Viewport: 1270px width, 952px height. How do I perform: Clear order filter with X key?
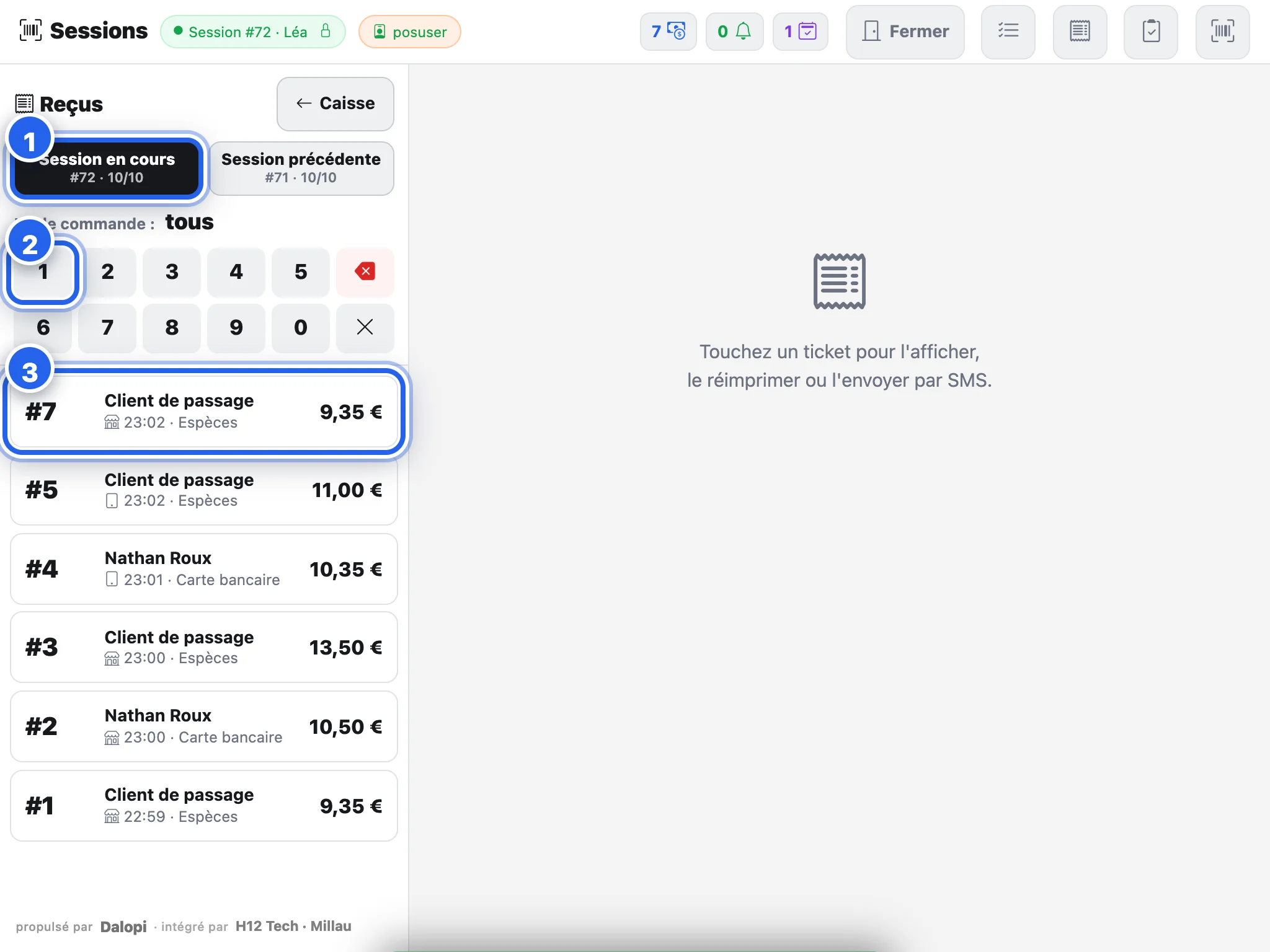pyautogui.click(x=365, y=327)
